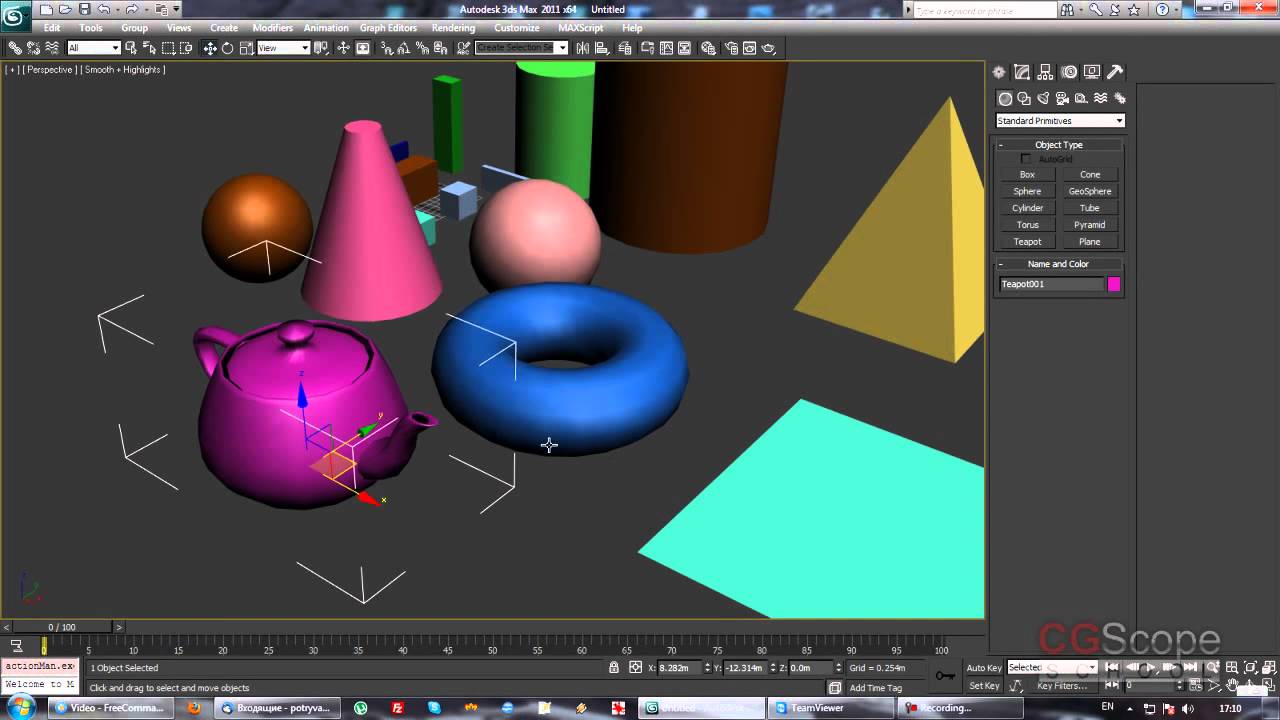
Task: Switch to the Cameras creation category
Action: tap(1062, 98)
